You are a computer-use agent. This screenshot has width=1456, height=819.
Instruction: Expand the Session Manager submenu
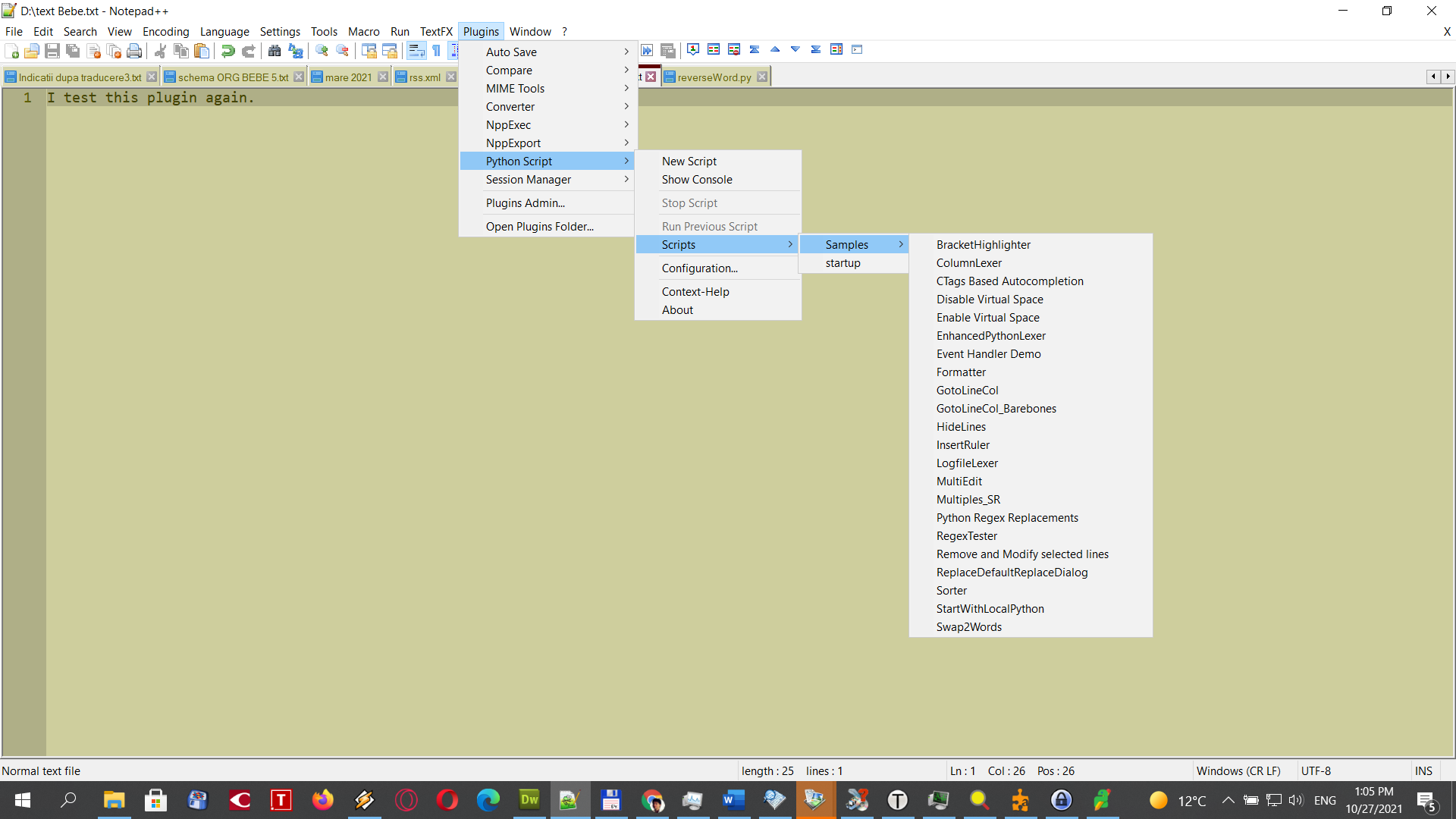tap(547, 179)
